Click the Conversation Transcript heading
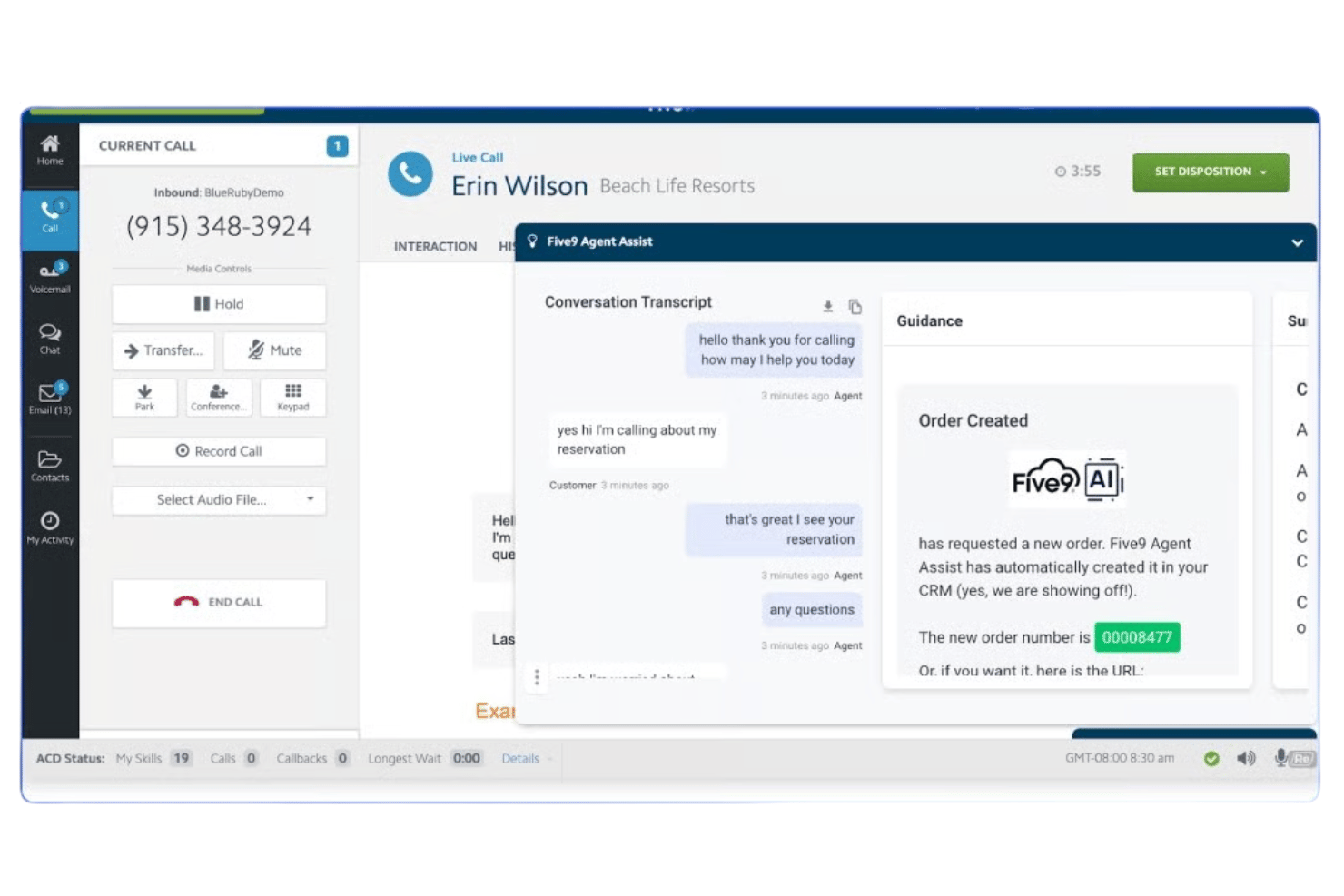Screen dimensions: 1344x896 628,302
